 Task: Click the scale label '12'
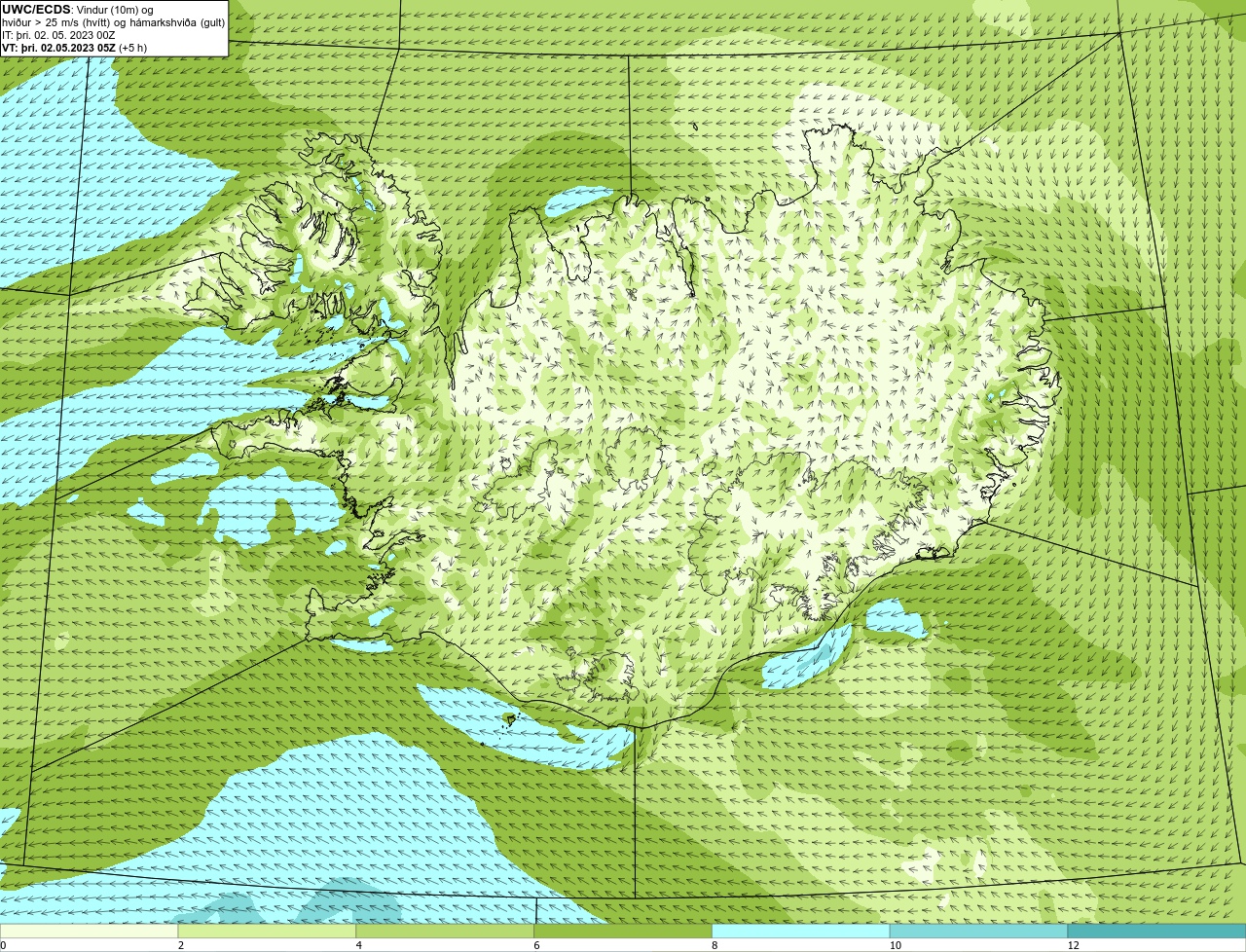[1073, 945]
